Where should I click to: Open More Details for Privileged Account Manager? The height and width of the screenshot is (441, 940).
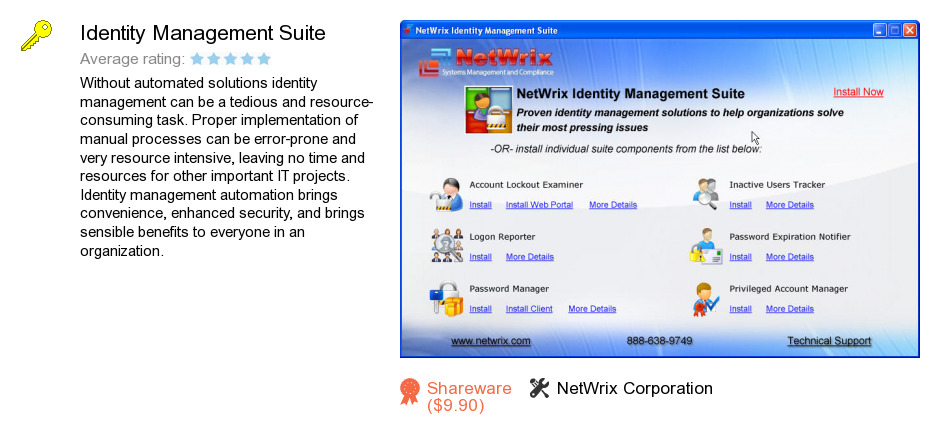(790, 309)
